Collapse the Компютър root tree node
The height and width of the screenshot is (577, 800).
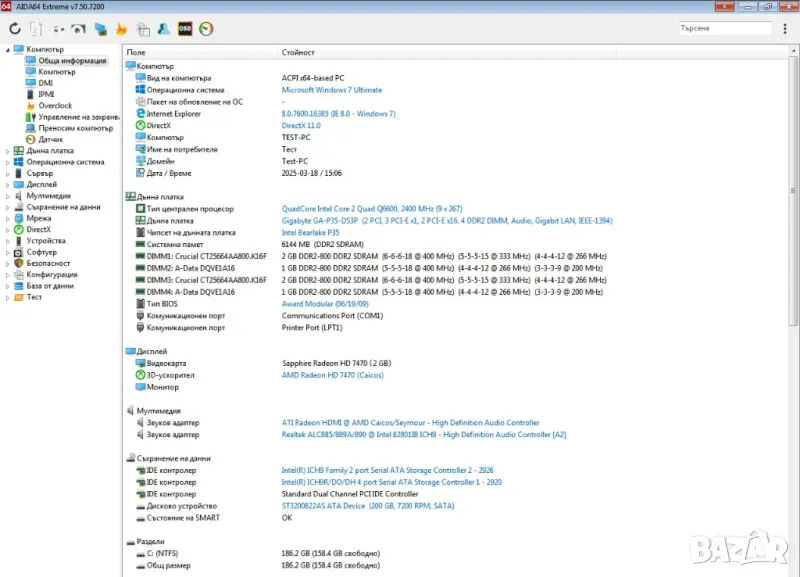pos(8,49)
